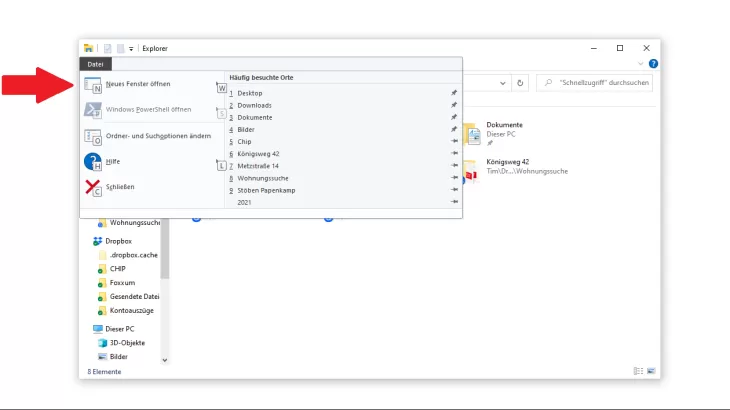
Task: Click the Neues Fenster öffnen icon
Action: click(x=94, y=85)
